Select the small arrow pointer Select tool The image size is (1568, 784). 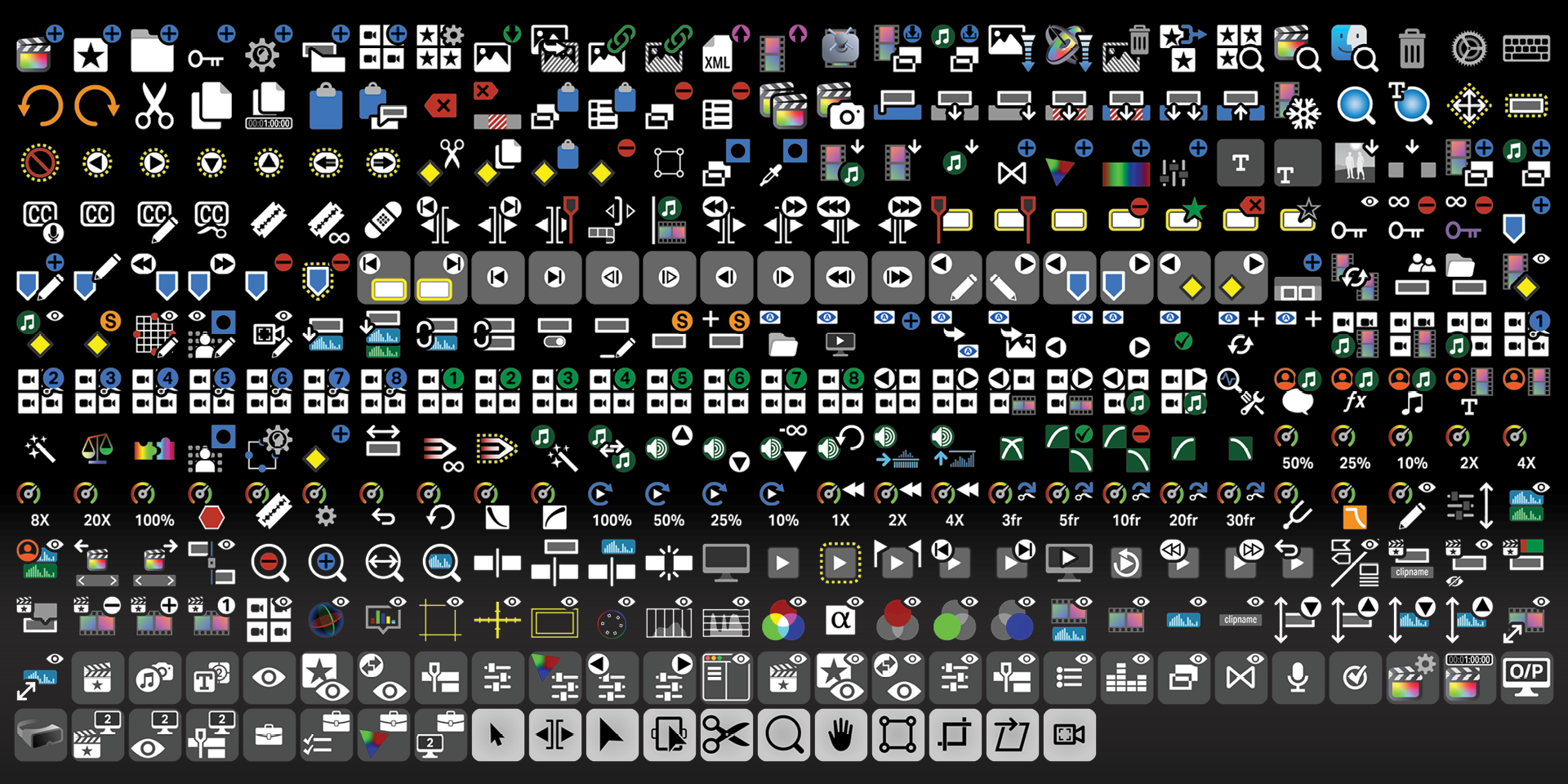pyautogui.click(x=498, y=735)
